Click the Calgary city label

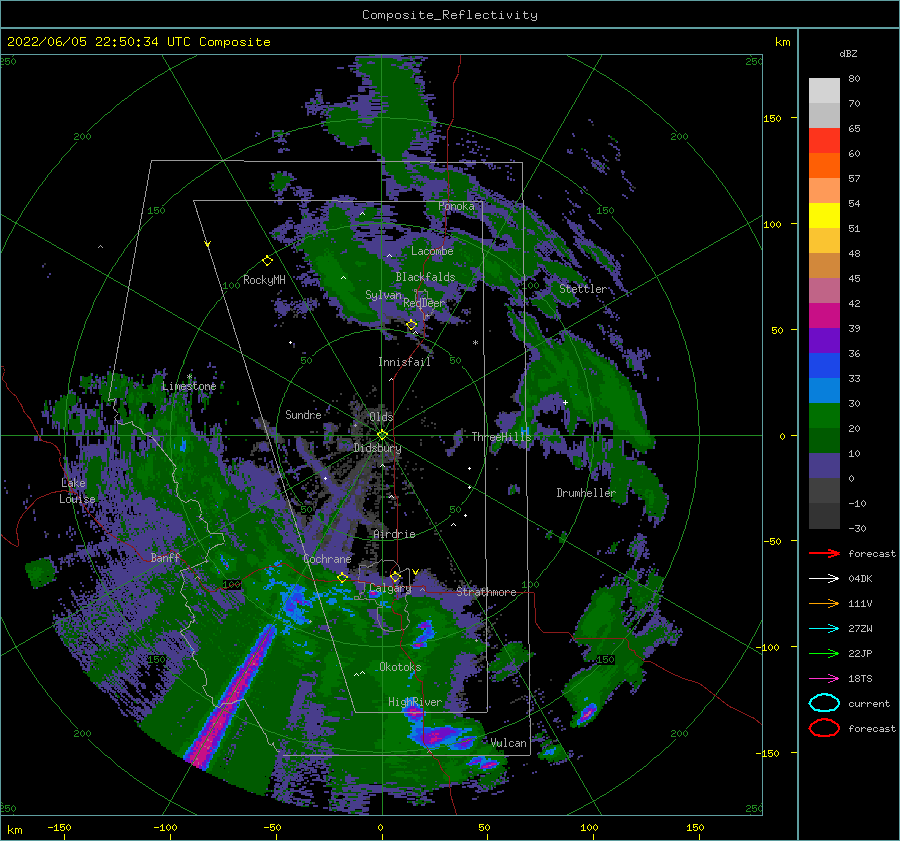390,588
